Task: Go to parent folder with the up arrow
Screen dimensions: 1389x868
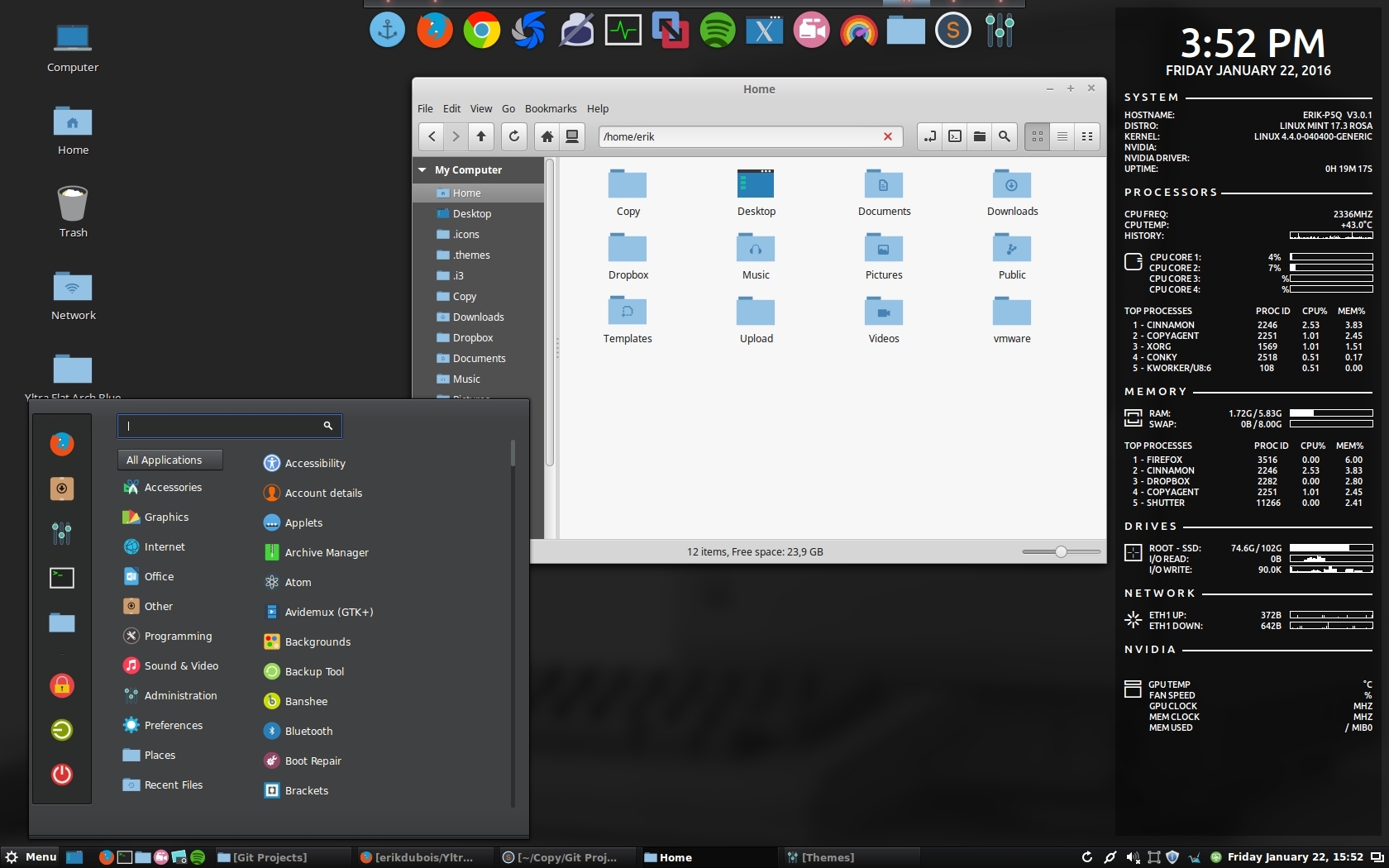Action: tap(481, 136)
